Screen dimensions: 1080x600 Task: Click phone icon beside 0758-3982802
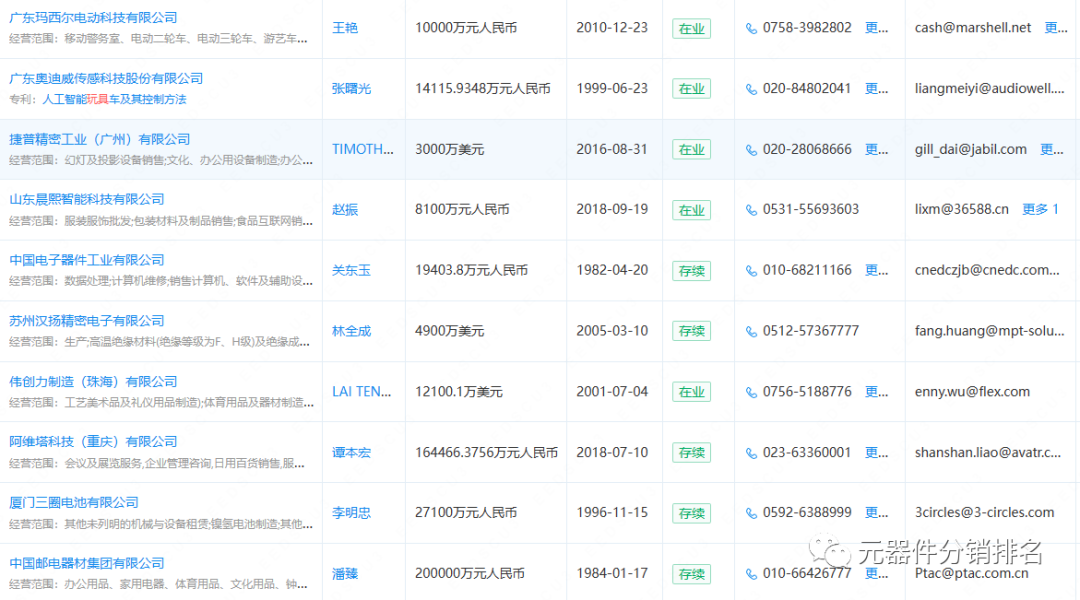pyautogui.click(x=751, y=28)
